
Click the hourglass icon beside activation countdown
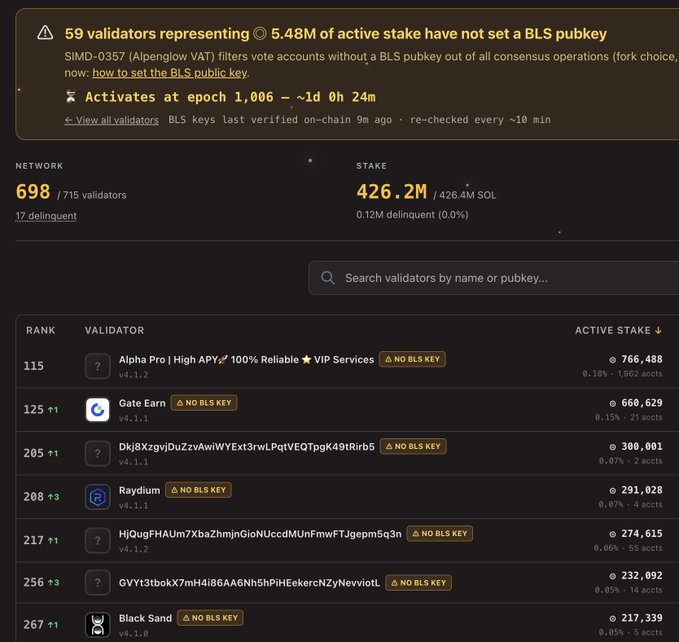(71, 97)
